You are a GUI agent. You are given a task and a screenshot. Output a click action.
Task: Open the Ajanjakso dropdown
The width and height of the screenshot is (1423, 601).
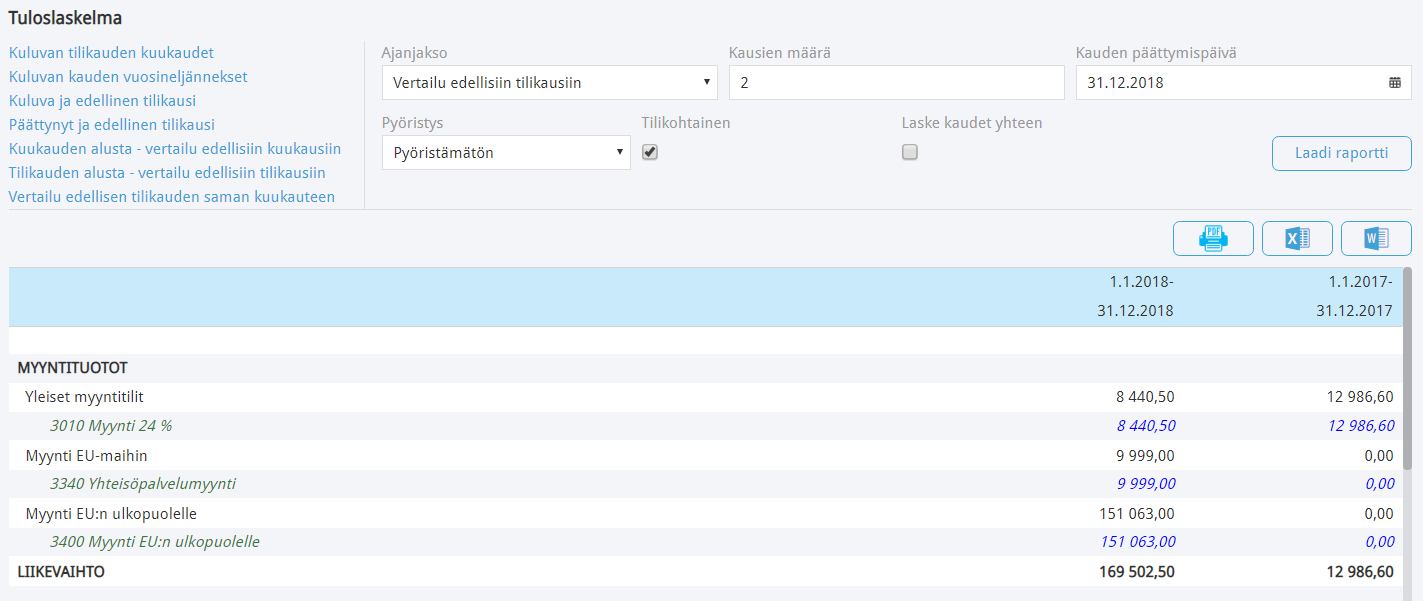[550, 83]
